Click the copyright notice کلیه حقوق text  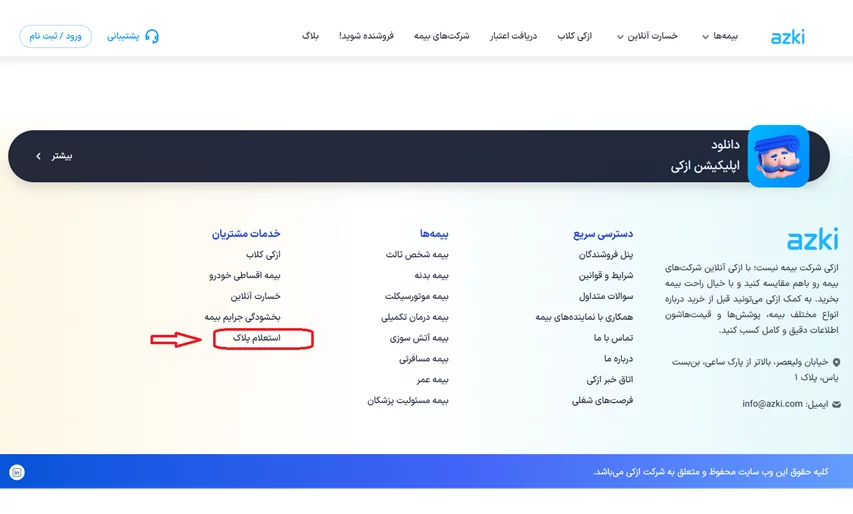(x=710, y=472)
